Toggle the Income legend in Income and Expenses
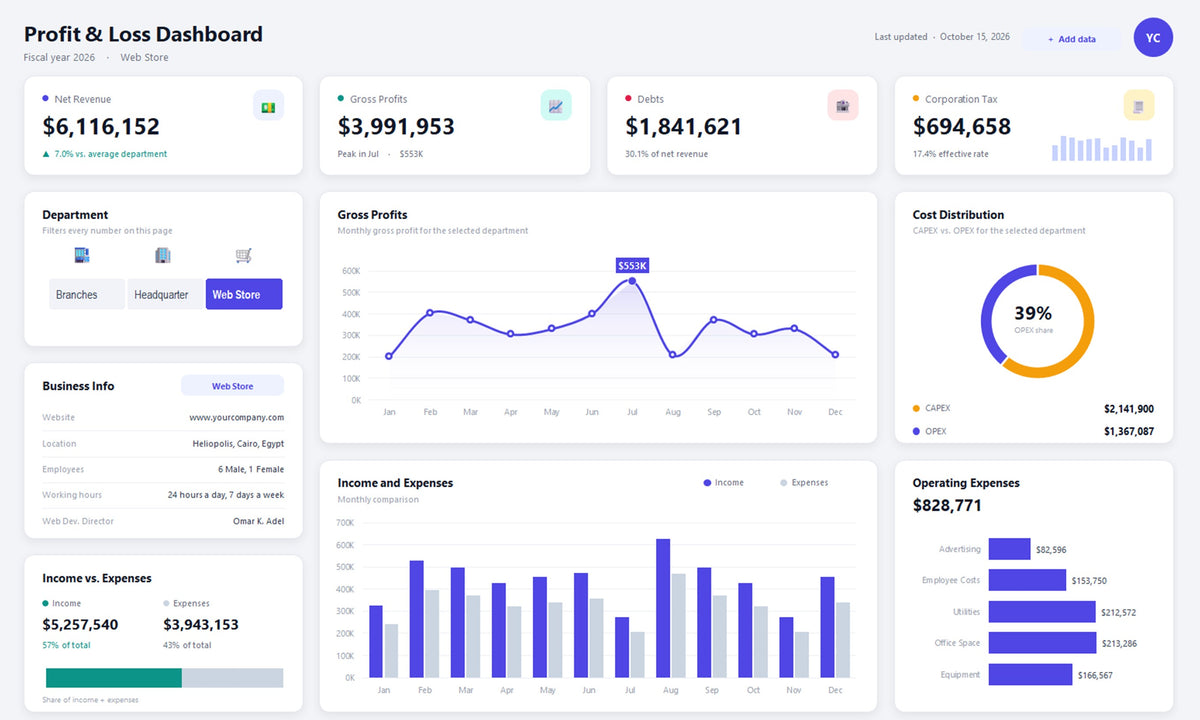1200x720 pixels. tap(724, 483)
